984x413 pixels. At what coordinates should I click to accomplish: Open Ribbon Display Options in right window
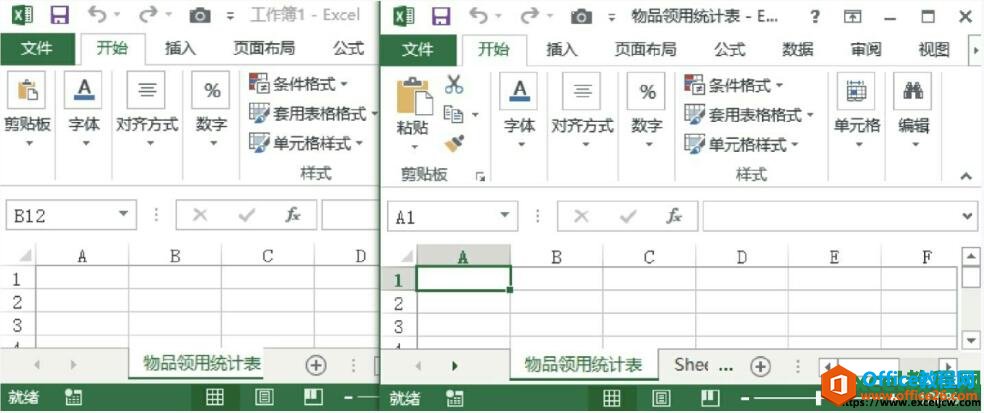852,17
